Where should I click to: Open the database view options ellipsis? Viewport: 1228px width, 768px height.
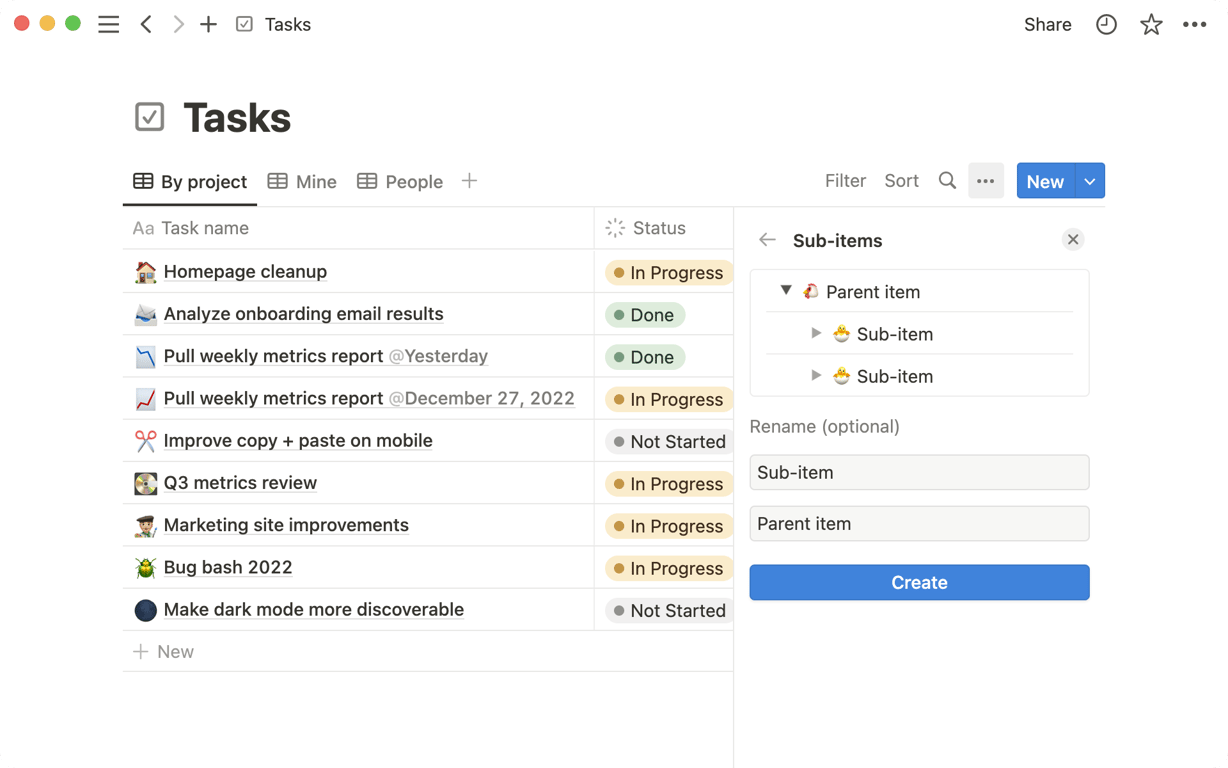point(985,181)
